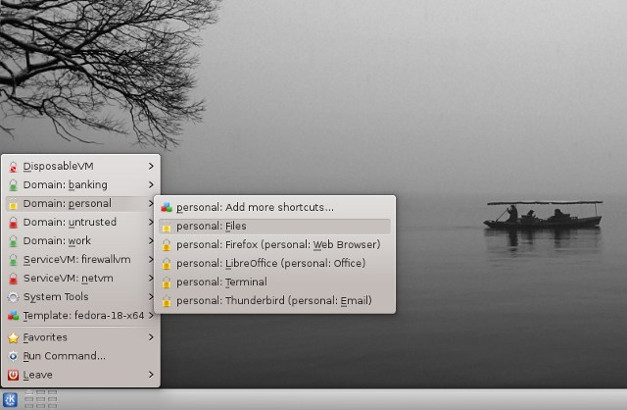The image size is (627, 410).
Task: Click the gear icon for System Tools
Action: [13, 297]
